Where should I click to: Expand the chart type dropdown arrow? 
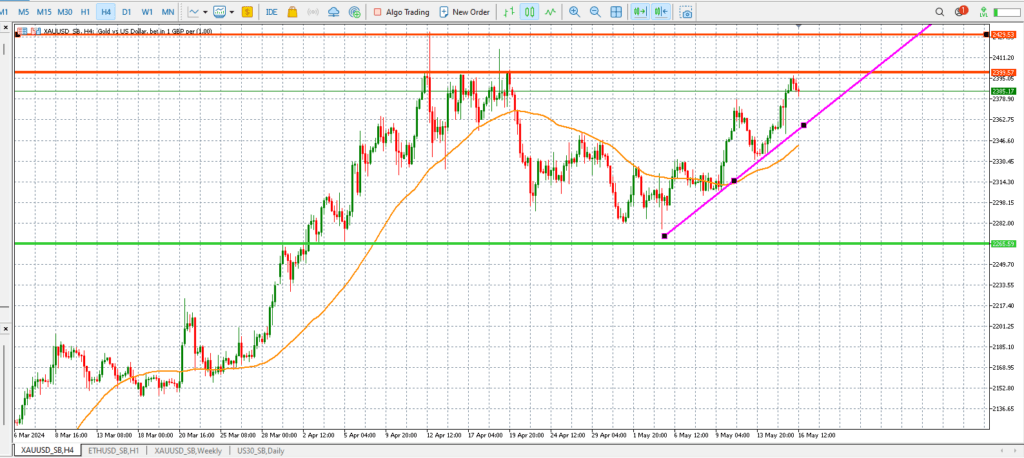click(x=205, y=12)
